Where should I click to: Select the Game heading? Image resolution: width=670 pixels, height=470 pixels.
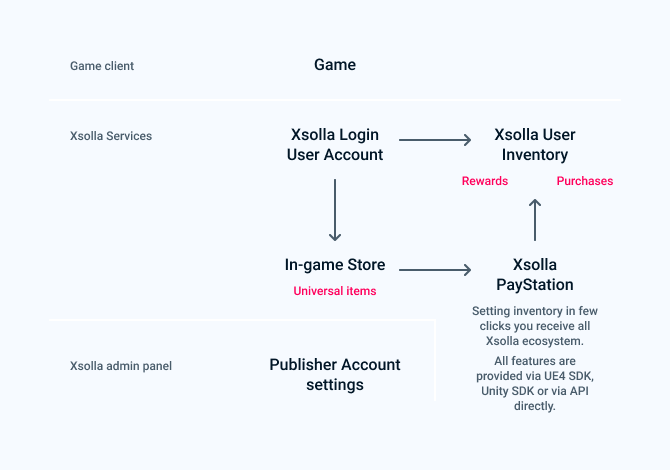(335, 65)
